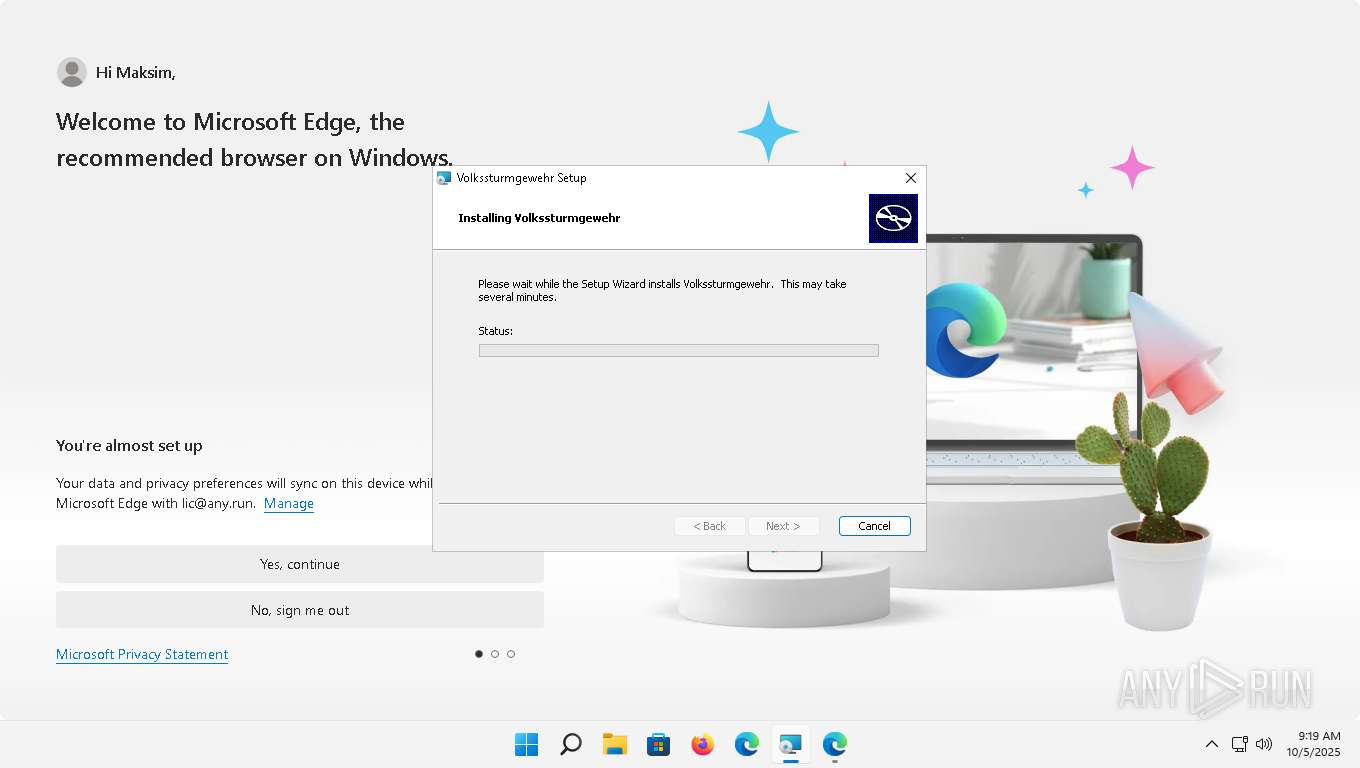The height and width of the screenshot is (768, 1360).
Task: Click the disabled Back button
Action: 710,526
